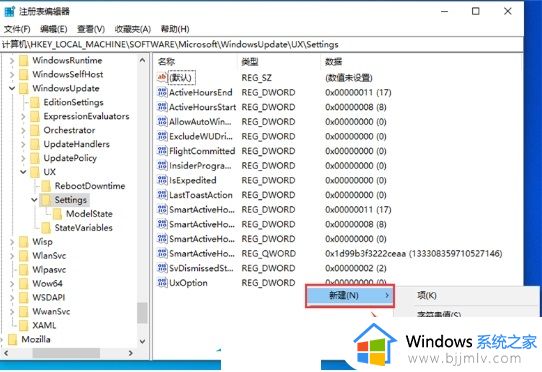The width and height of the screenshot is (542, 372).
Task: Click the WSDAPI folder icon
Action: (24, 297)
